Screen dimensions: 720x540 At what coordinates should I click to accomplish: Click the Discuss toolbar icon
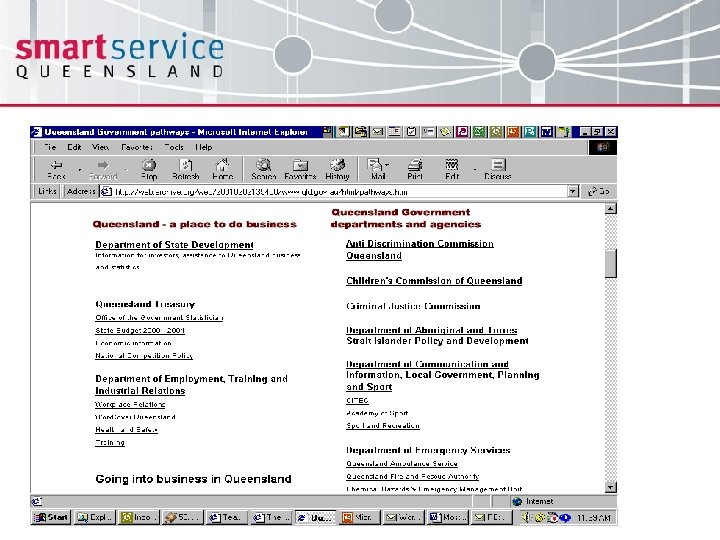[x=498, y=164]
